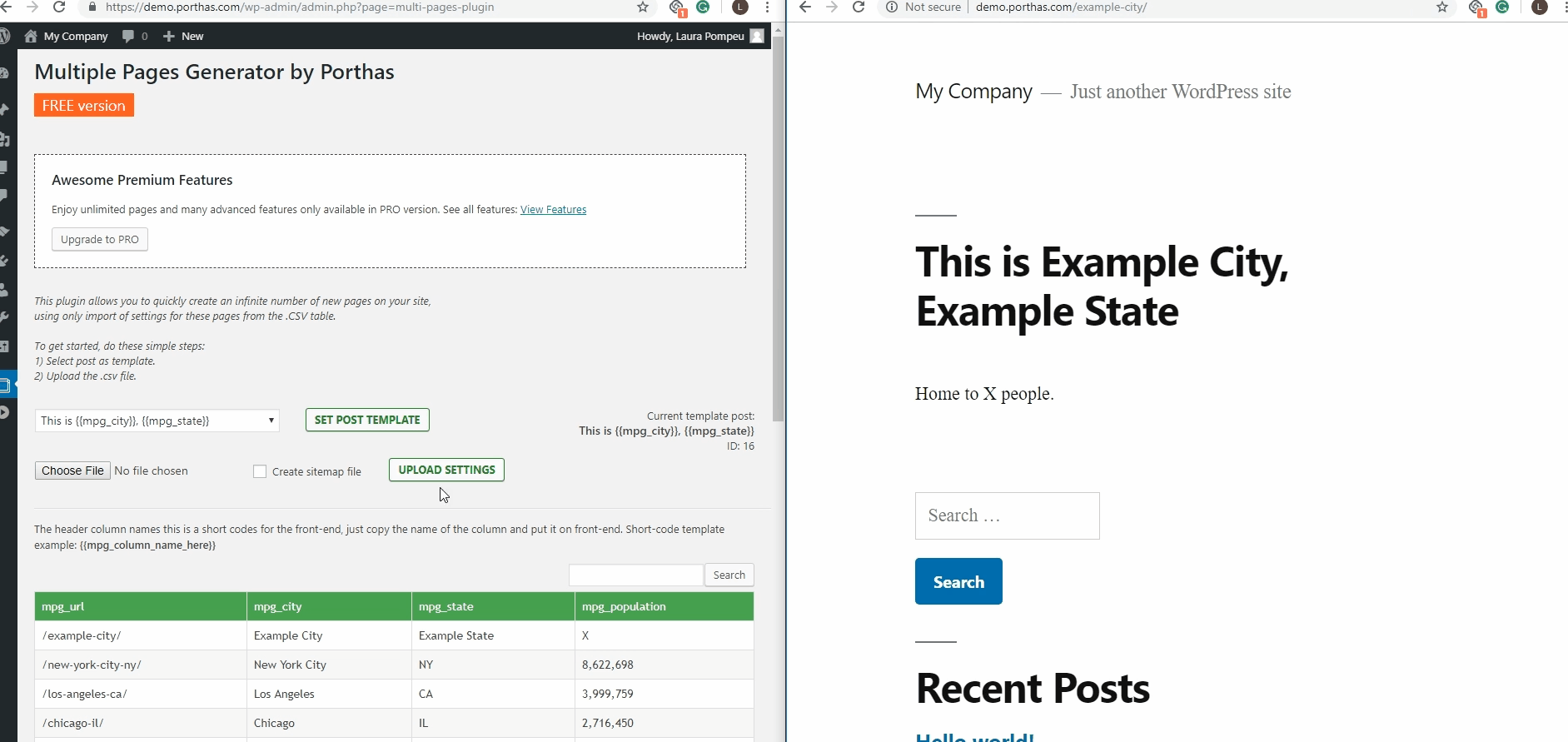This screenshot has height=742, width=1568.
Task: Open the profile avatar in the right browser
Action: 1540,7
